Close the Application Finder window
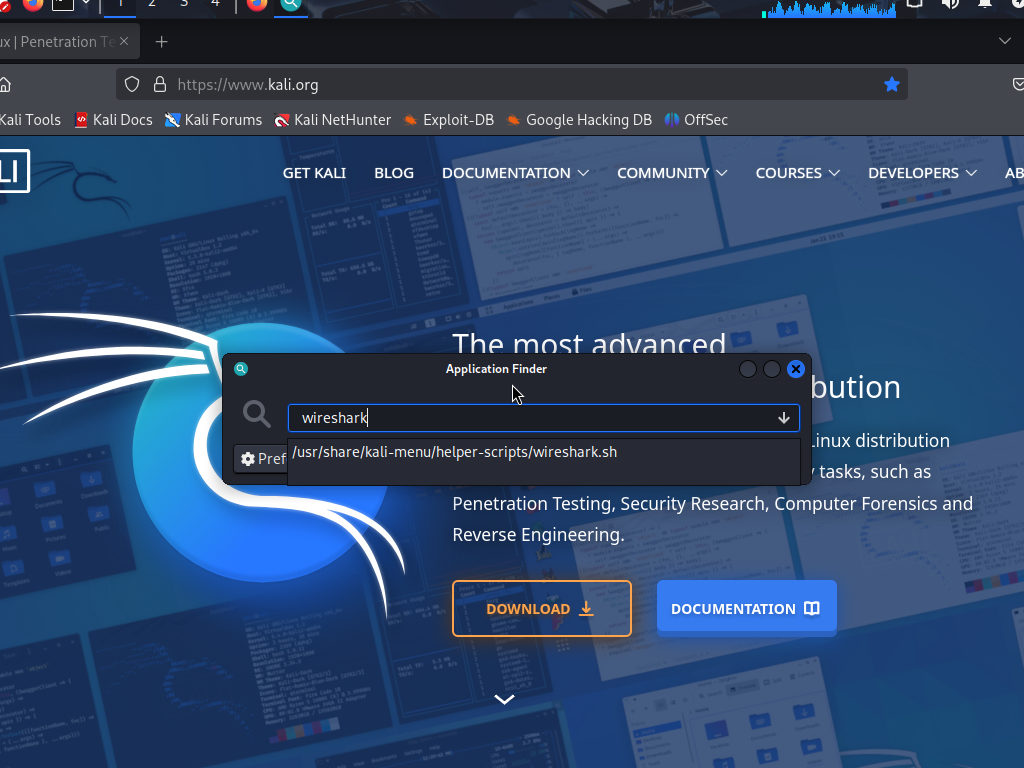This screenshot has width=1024, height=768. coord(795,369)
